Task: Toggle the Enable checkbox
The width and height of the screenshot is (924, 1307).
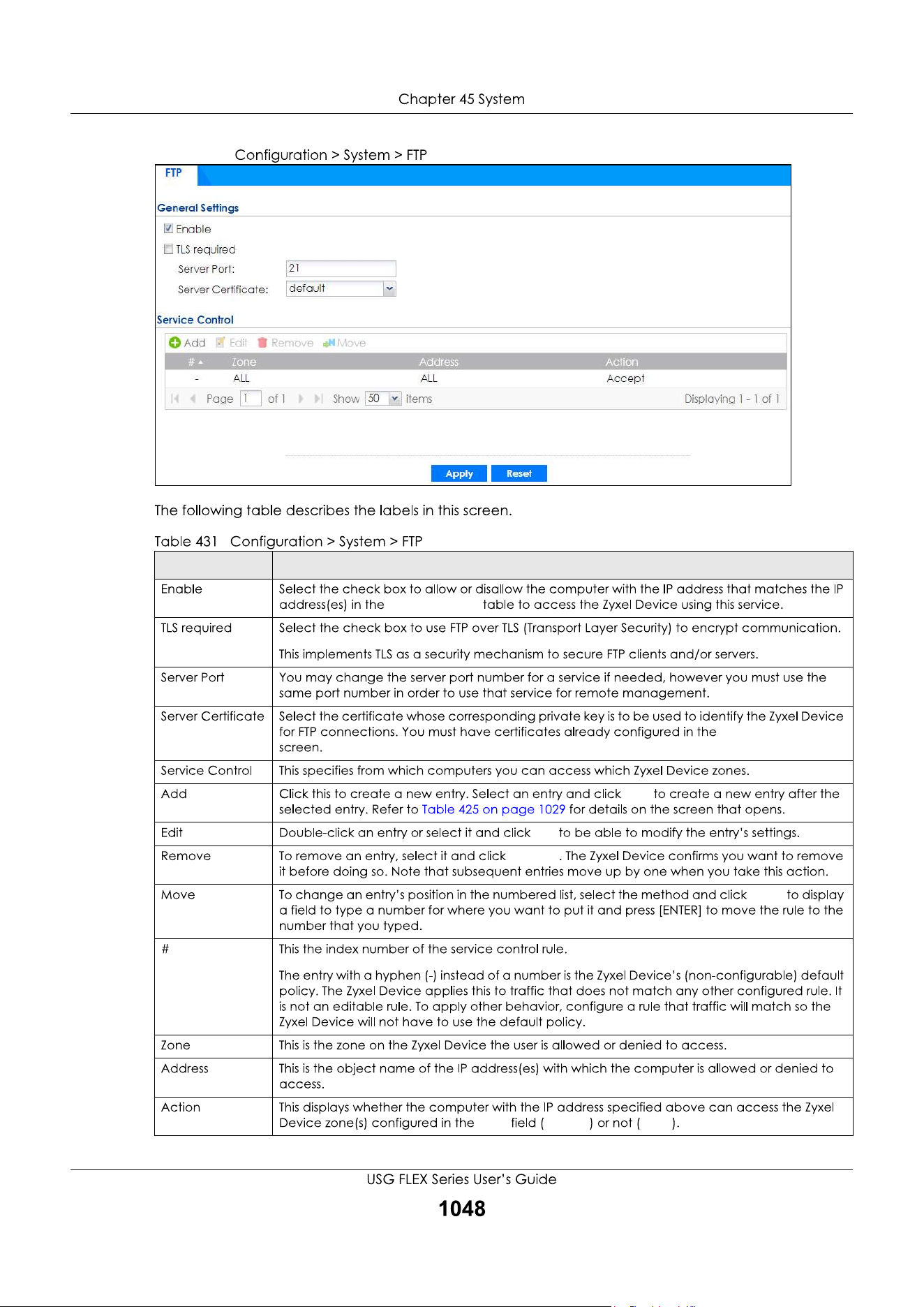Action: pyautogui.click(x=168, y=228)
